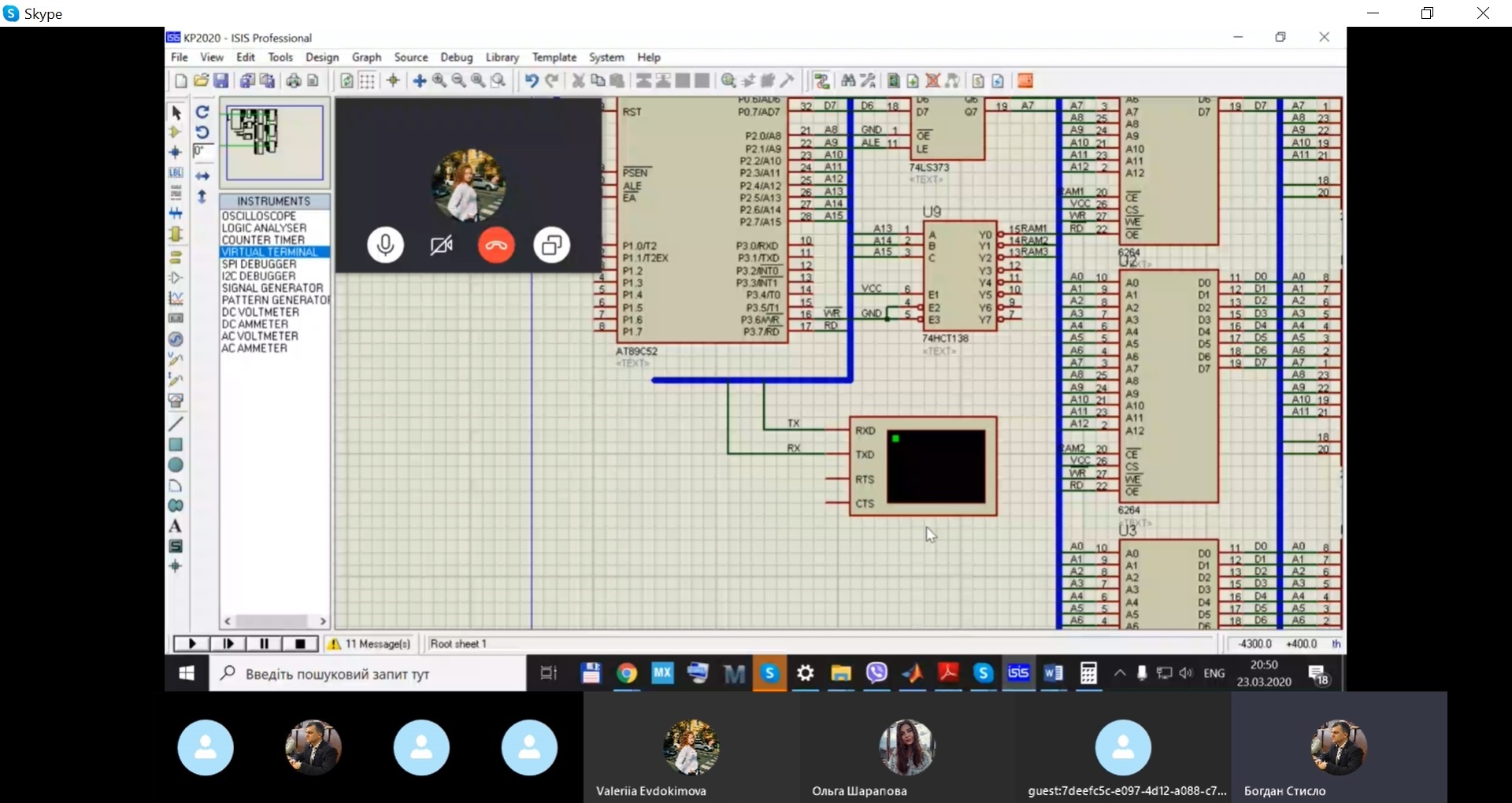Image resolution: width=1512 pixels, height=803 pixels.
Task: Open a design with the folder icon
Action: (201, 81)
